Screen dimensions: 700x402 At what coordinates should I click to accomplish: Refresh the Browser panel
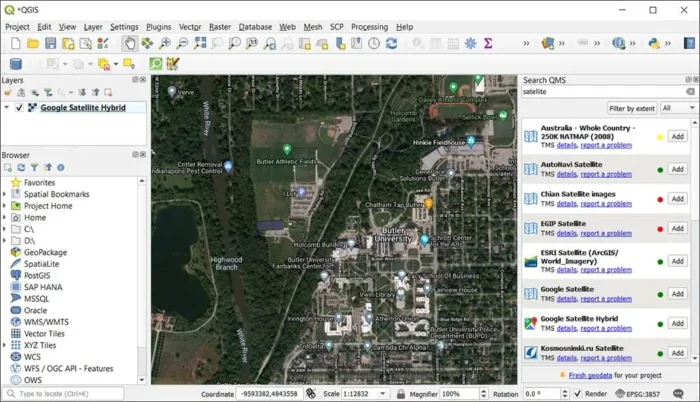pyautogui.click(x=20, y=168)
